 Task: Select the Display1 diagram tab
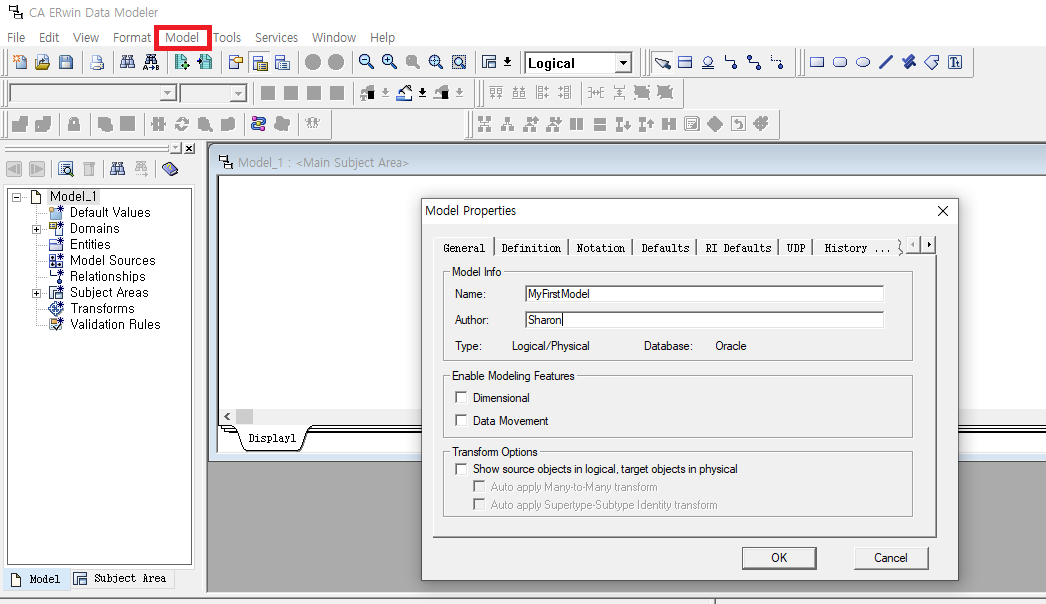(272, 438)
